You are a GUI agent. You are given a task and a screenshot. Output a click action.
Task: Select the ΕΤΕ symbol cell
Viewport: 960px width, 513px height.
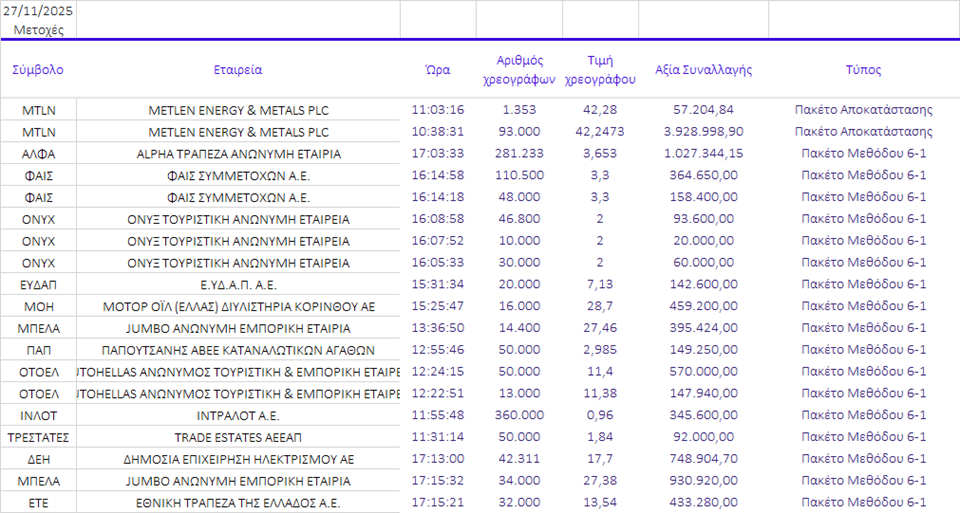(x=39, y=503)
